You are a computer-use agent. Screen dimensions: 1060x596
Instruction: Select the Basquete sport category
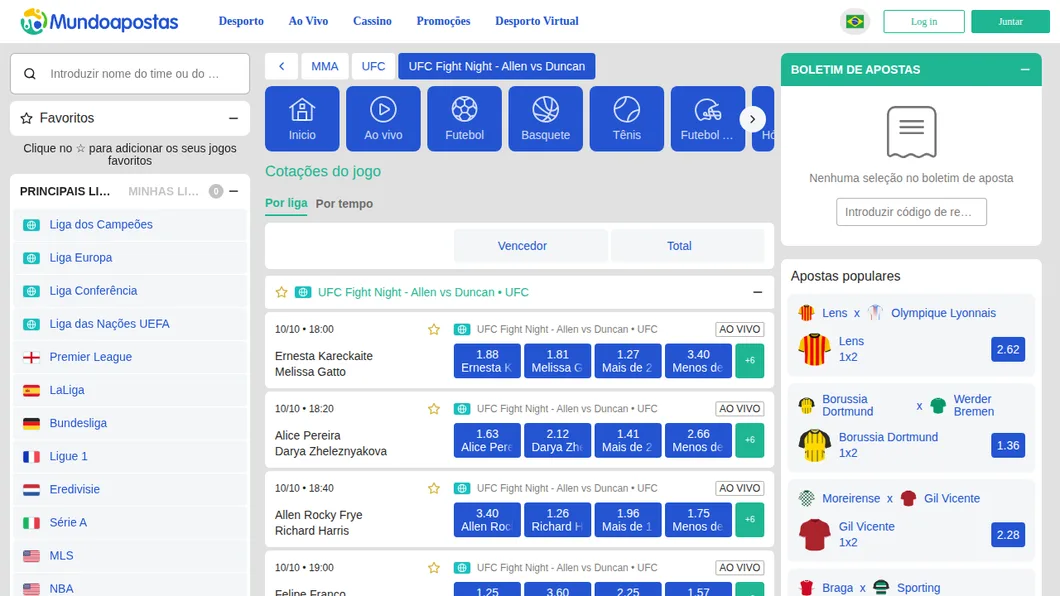546,118
